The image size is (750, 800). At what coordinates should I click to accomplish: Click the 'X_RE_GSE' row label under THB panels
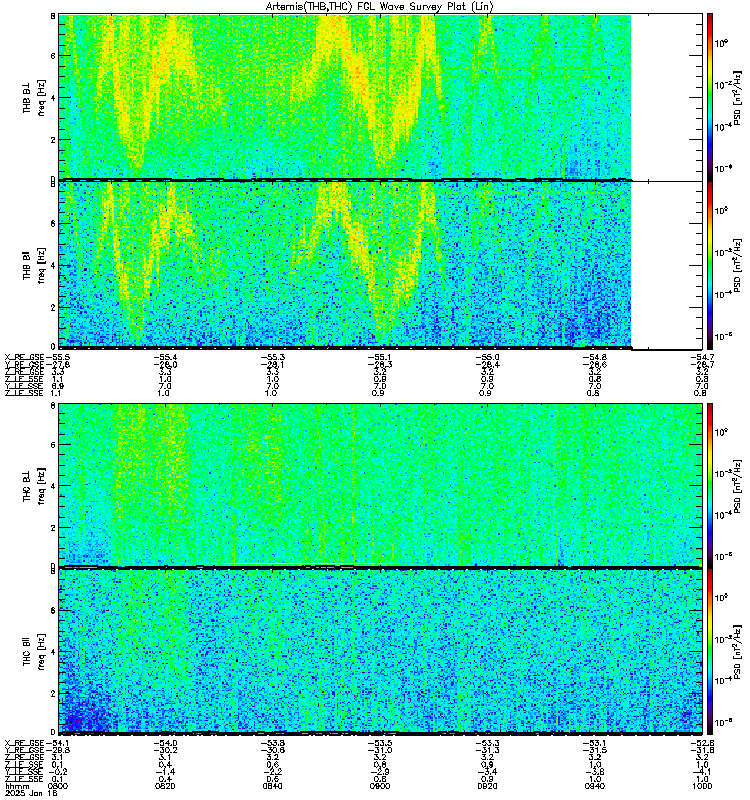24,357
